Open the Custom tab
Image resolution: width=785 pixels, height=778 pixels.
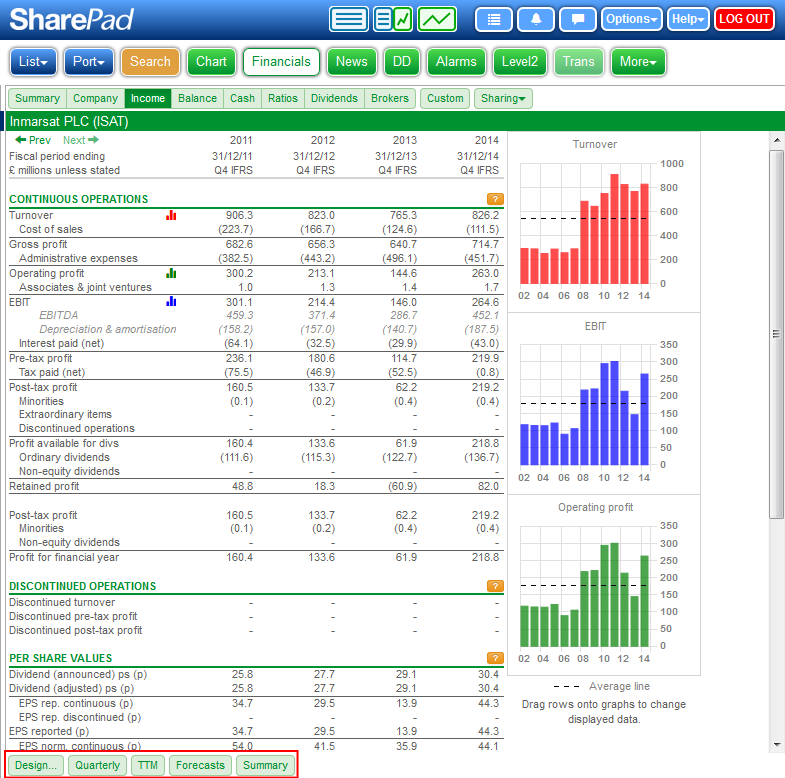point(445,98)
